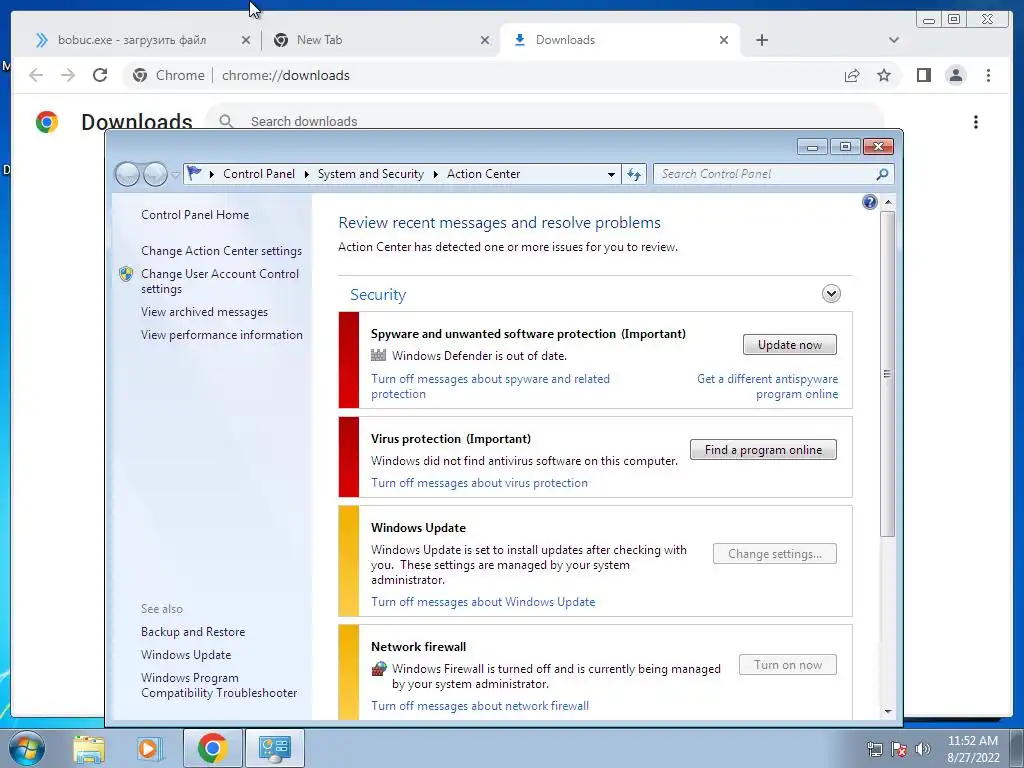
Task: Click the firewall Turn on now button
Action: click(788, 665)
